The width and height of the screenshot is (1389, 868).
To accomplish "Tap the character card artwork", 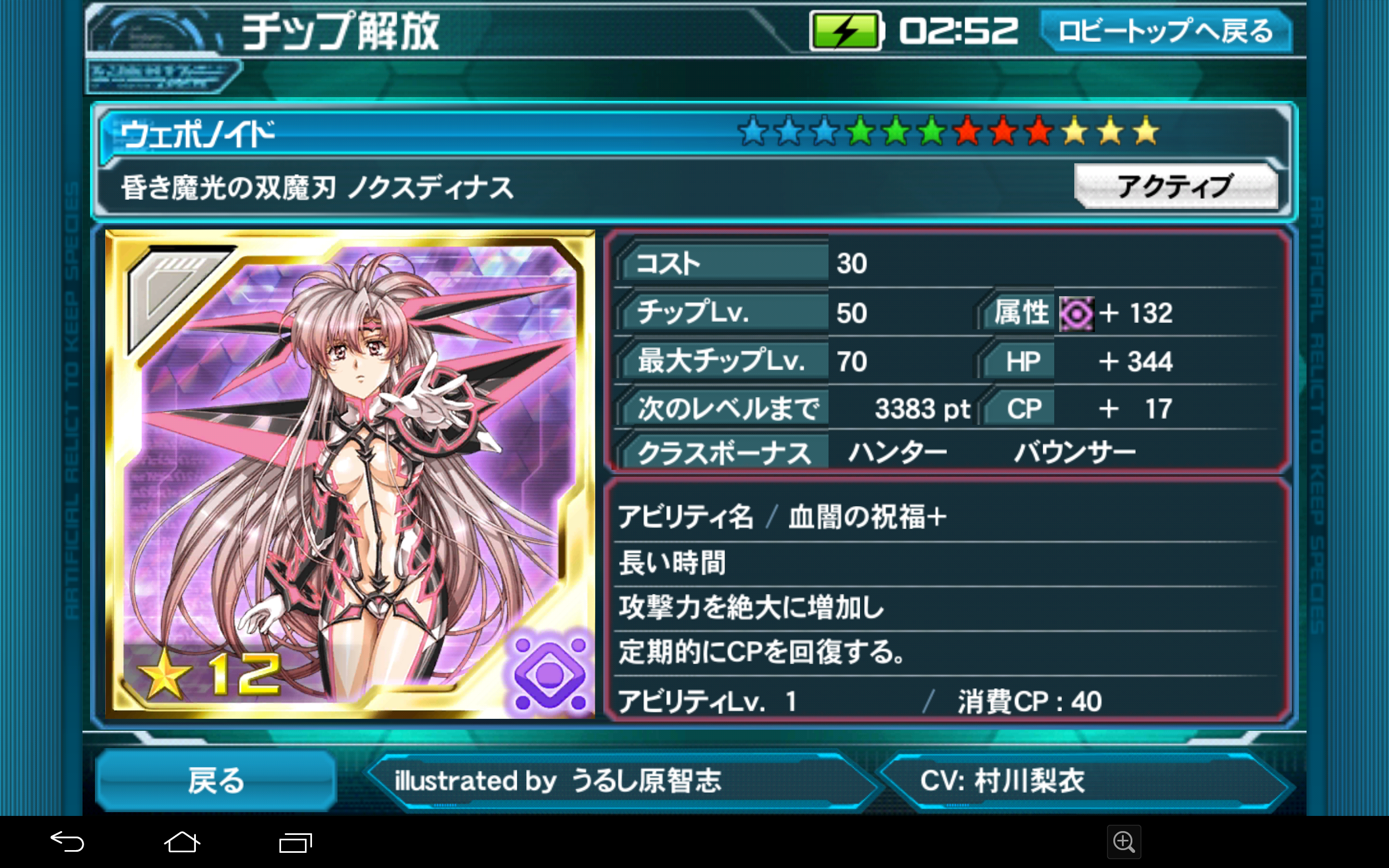I will point(349,474).
